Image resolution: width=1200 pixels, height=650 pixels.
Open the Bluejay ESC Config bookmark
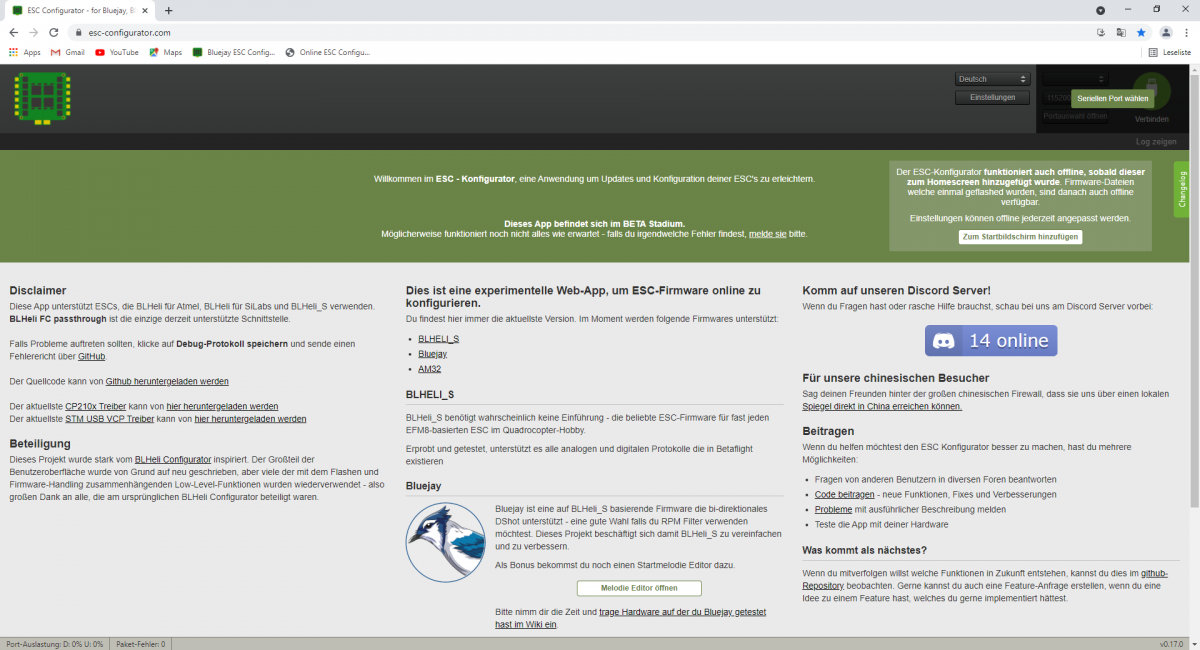pos(233,52)
